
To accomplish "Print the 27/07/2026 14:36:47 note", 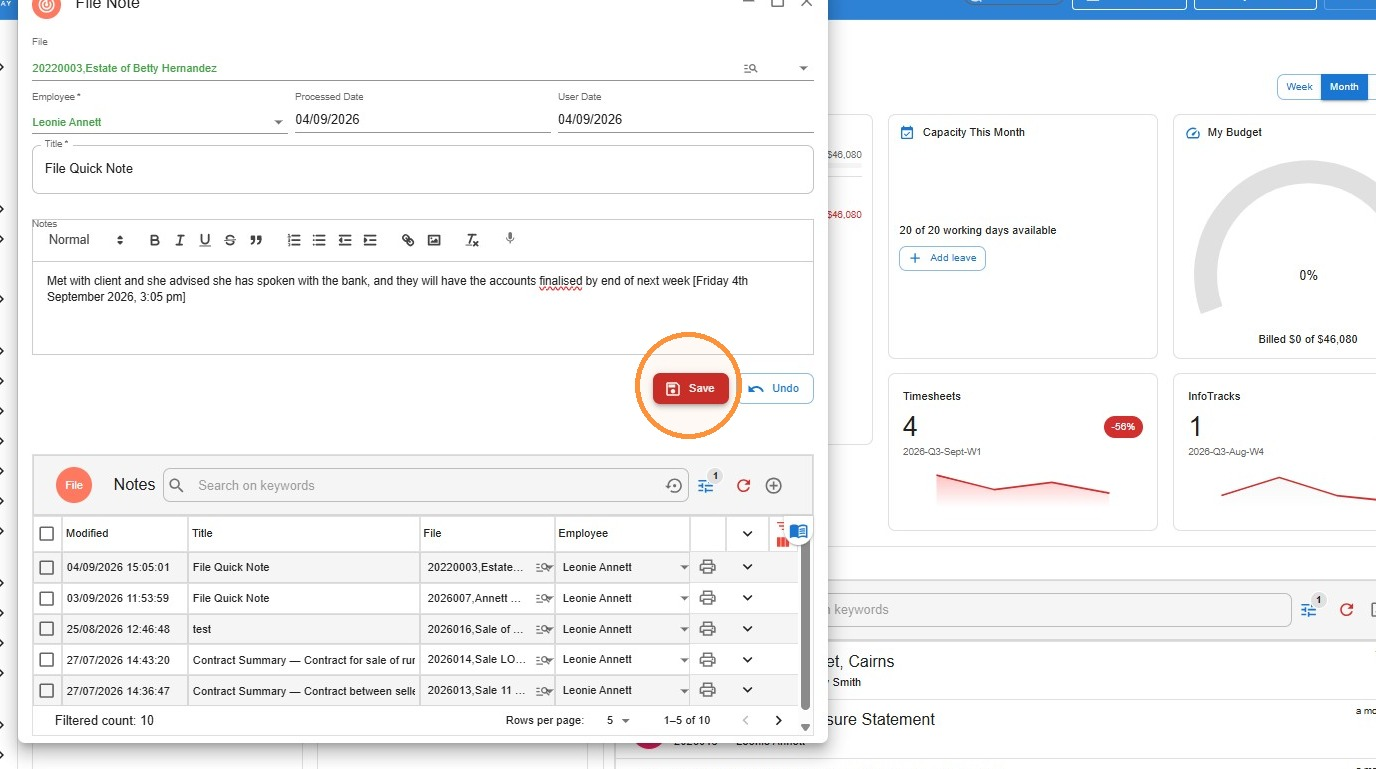I will point(708,690).
